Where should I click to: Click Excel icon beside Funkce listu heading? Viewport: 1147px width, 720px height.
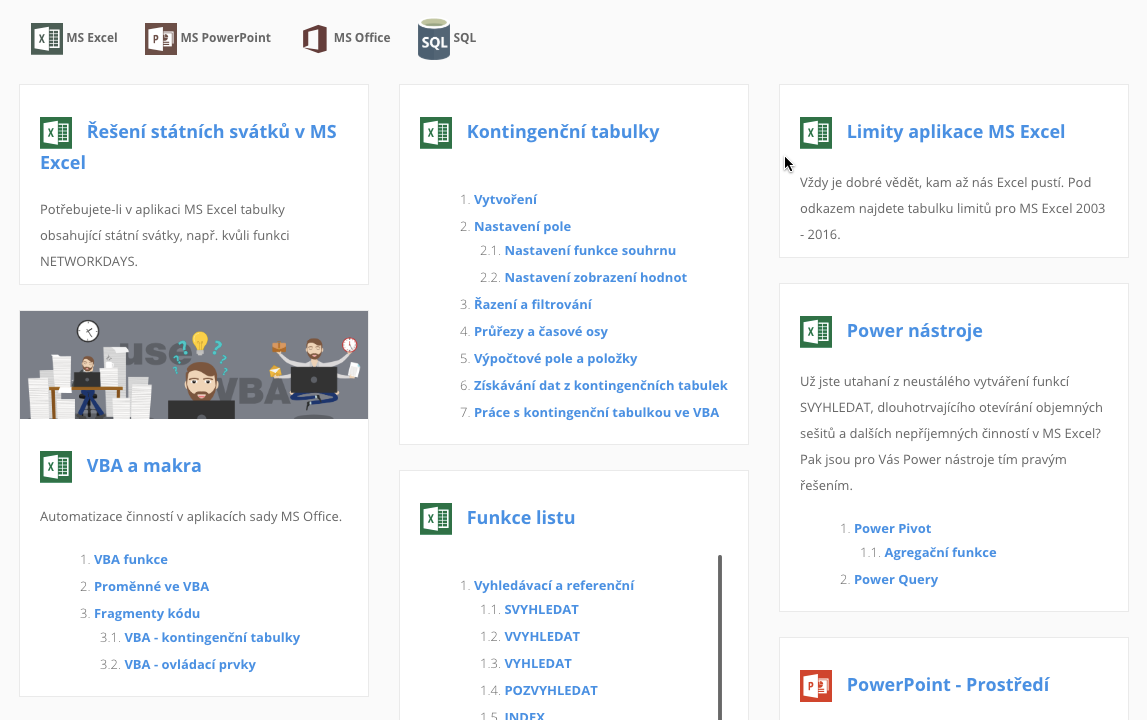pos(436,519)
